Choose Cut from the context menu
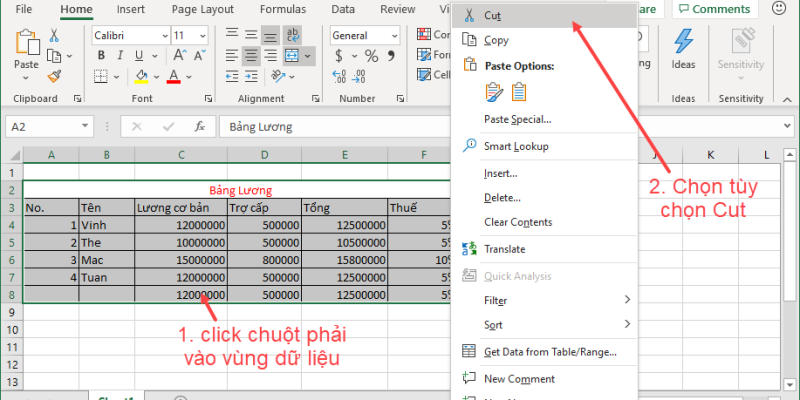 pyautogui.click(x=493, y=16)
